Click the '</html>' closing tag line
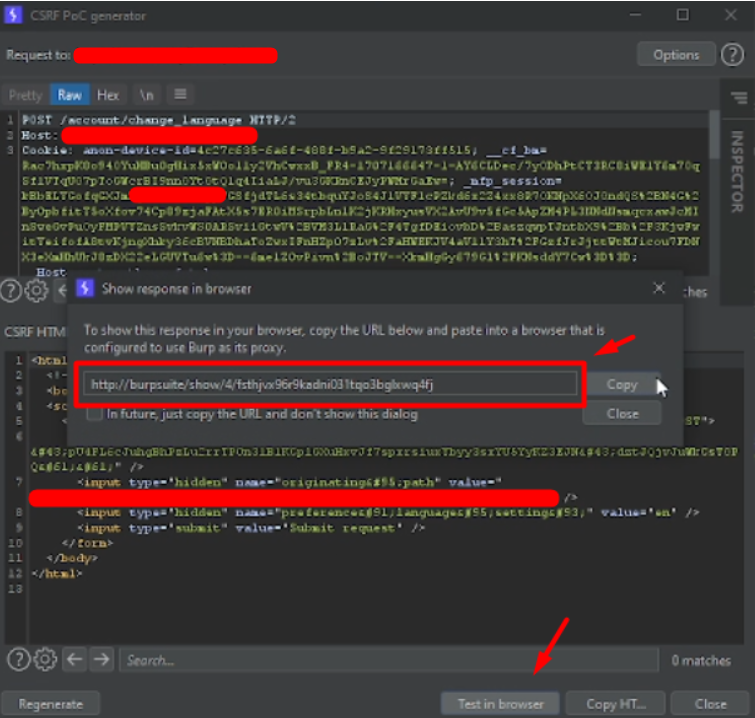Image resolution: width=755 pixels, height=718 pixels. tap(57, 574)
